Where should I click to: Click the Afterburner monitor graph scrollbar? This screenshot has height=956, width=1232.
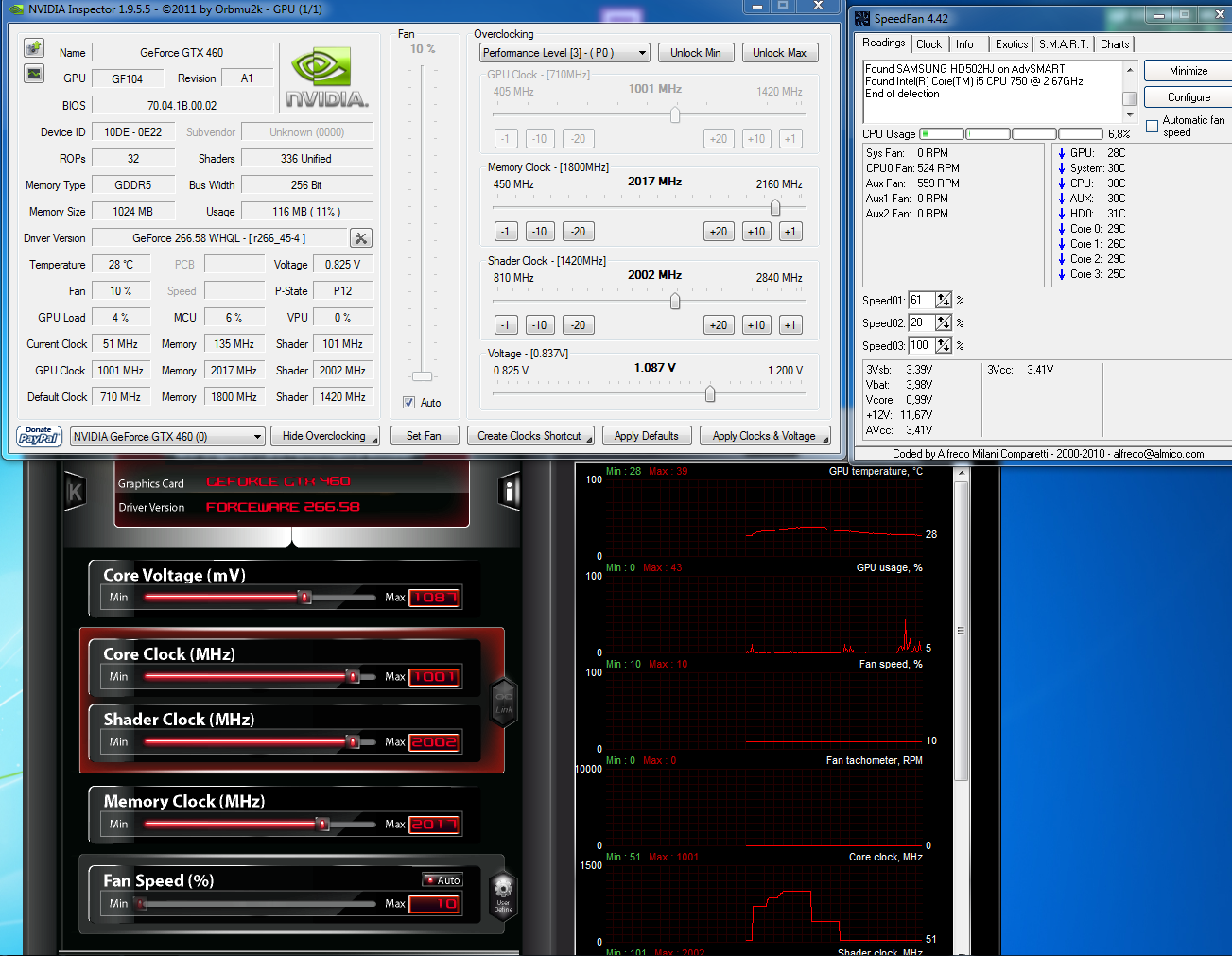click(961, 630)
